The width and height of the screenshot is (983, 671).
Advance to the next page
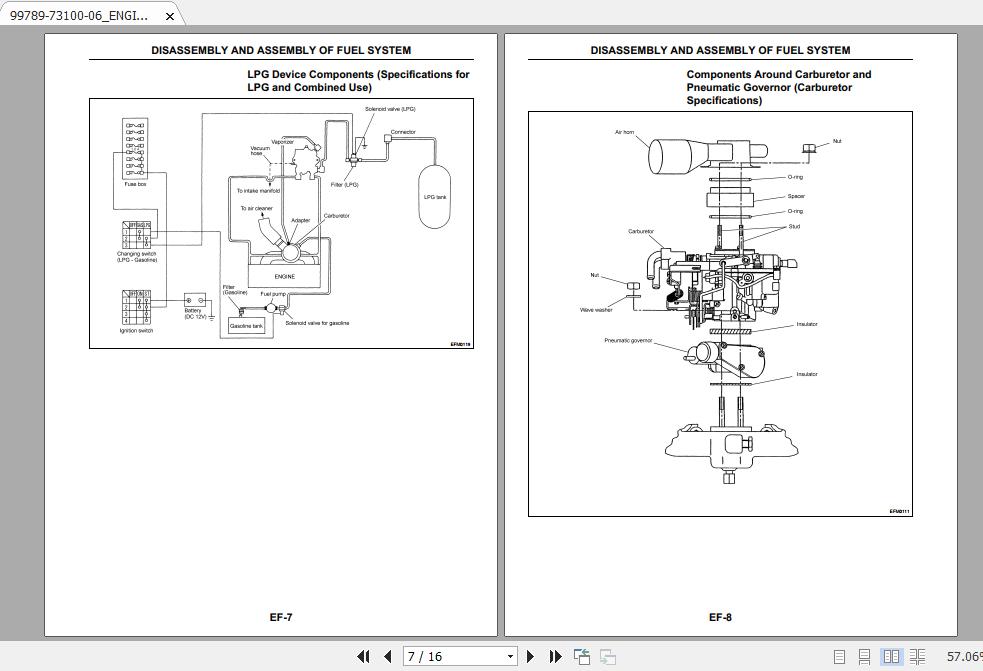coord(530,656)
